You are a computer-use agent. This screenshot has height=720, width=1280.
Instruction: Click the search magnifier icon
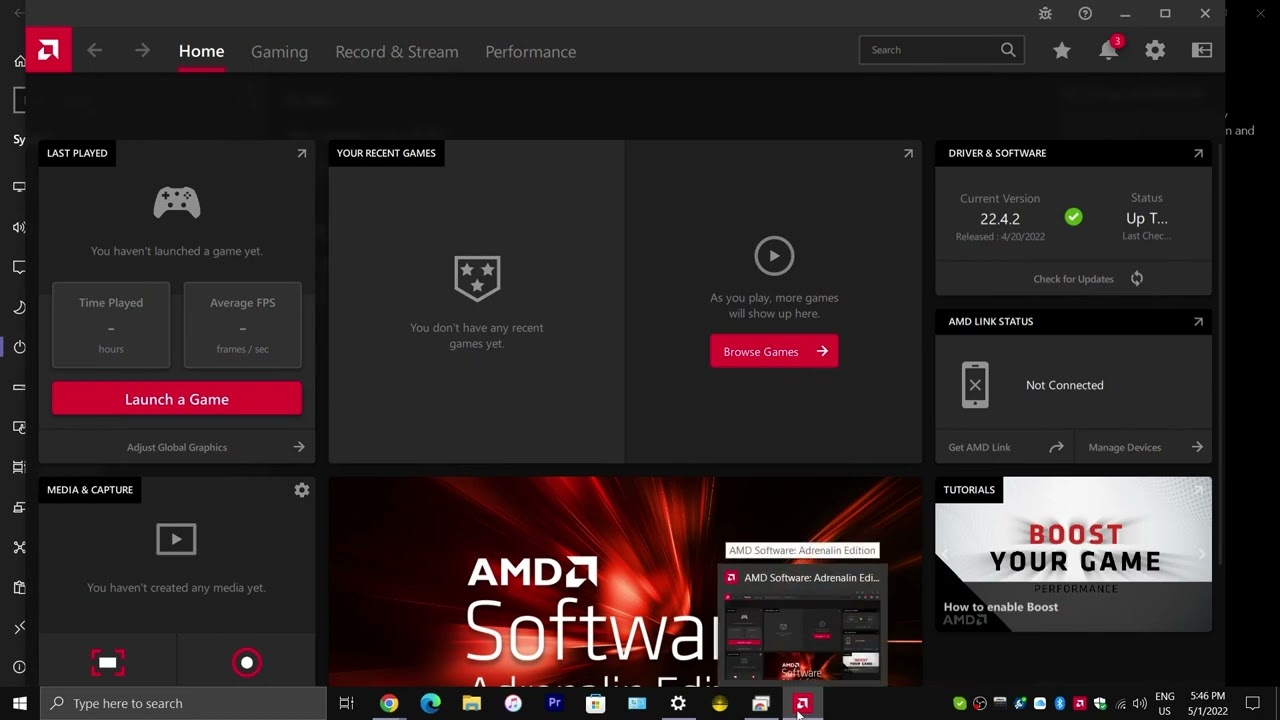pyautogui.click(x=1008, y=50)
